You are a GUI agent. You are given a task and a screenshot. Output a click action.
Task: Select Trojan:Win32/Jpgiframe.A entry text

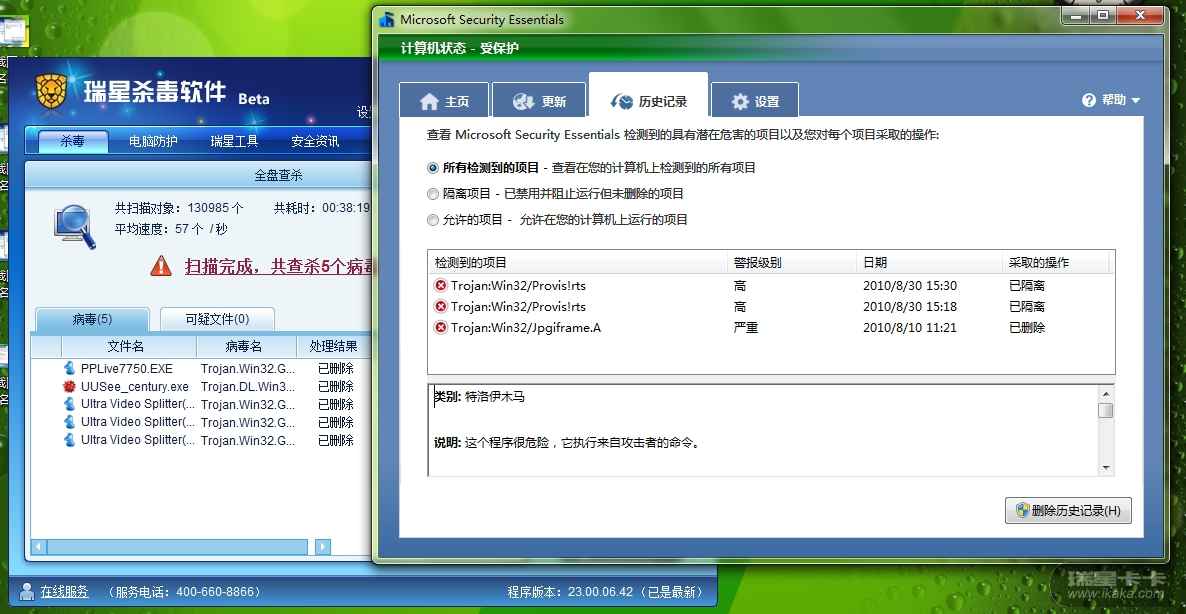tap(526, 327)
